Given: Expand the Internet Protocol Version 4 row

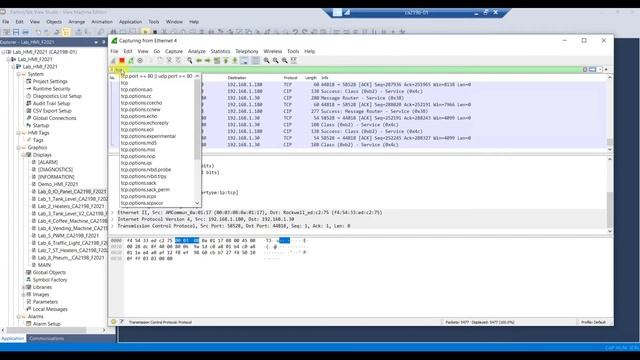Looking at the screenshot, I should tap(113, 219).
